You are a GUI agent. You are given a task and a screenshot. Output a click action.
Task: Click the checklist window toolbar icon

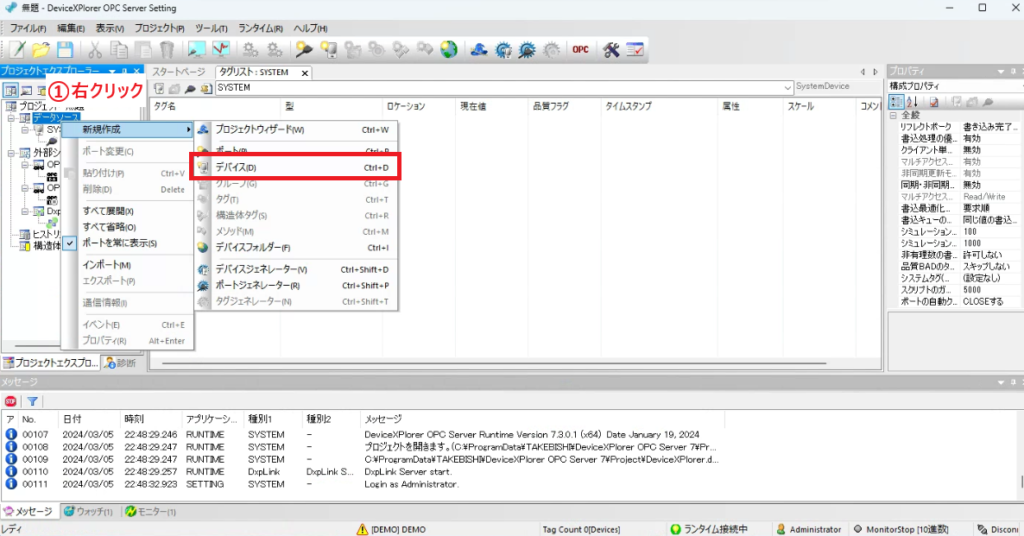635,50
